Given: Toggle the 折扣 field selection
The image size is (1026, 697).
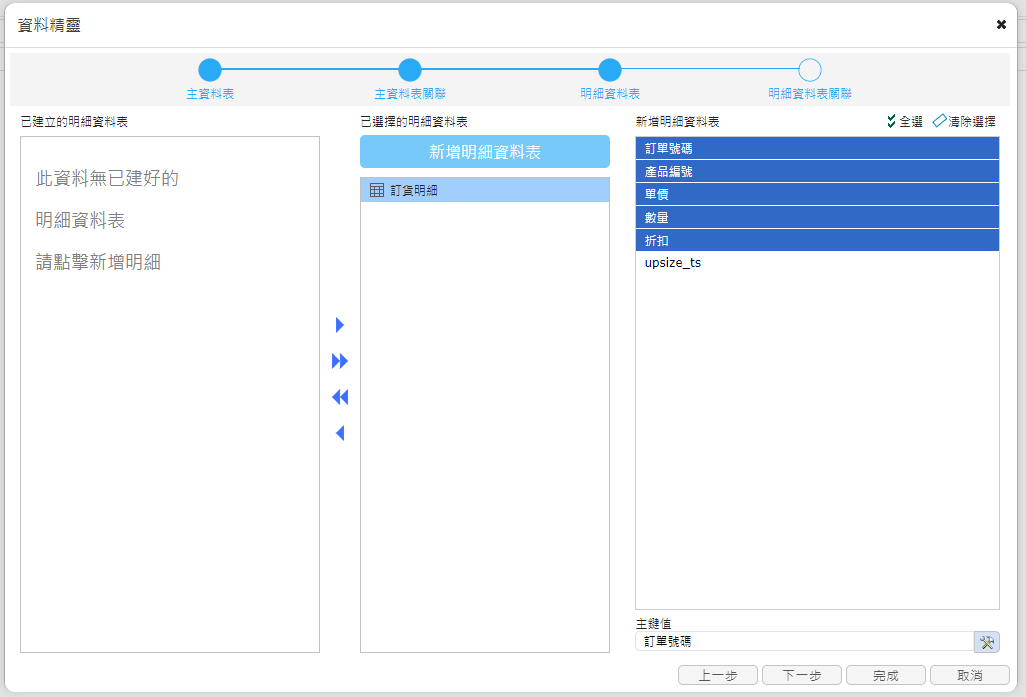Looking at the screenshot, I should coord(817,240).
